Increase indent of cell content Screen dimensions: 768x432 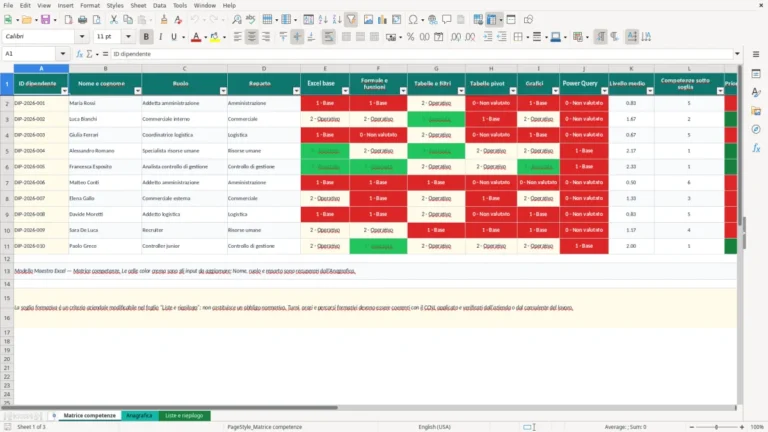point(488,37)
